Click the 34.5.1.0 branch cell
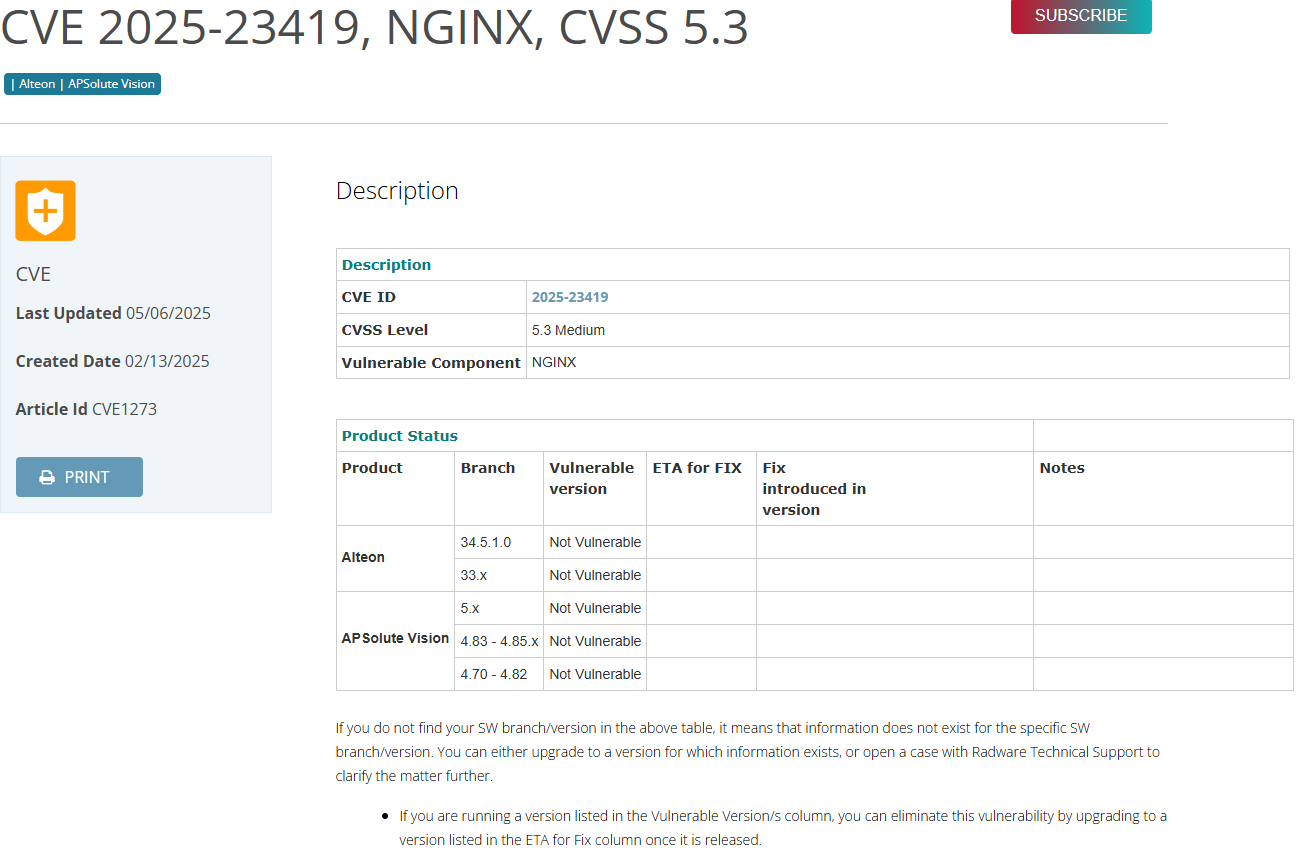Viewport: 1306px width, 855px height. [x=499, y=542]
